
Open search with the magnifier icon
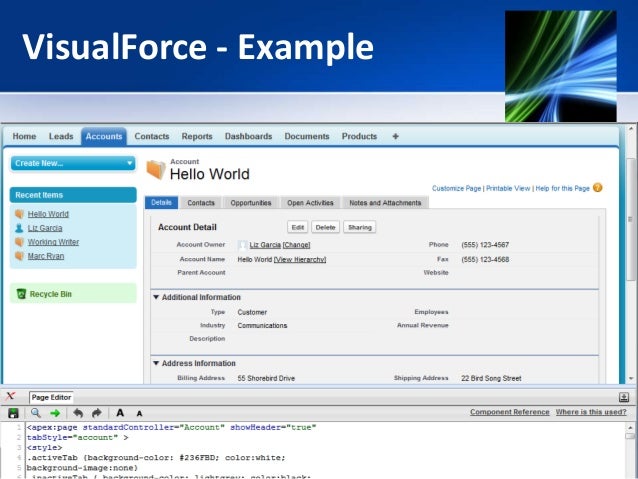click(x=36, y=413)
